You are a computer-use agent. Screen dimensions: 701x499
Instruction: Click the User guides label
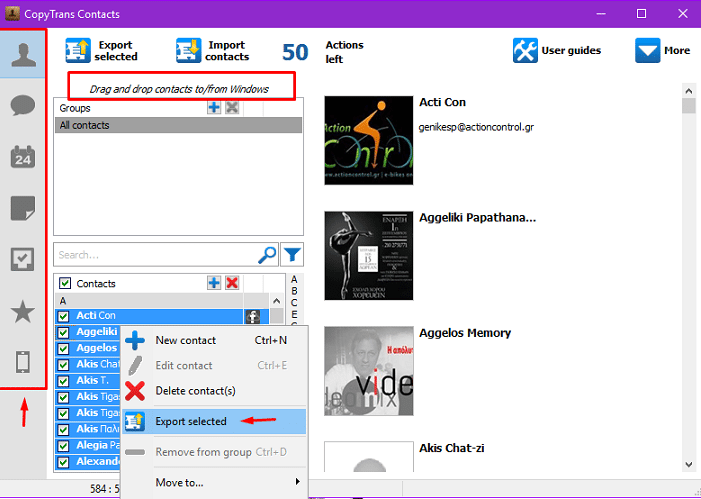(571, 51)
